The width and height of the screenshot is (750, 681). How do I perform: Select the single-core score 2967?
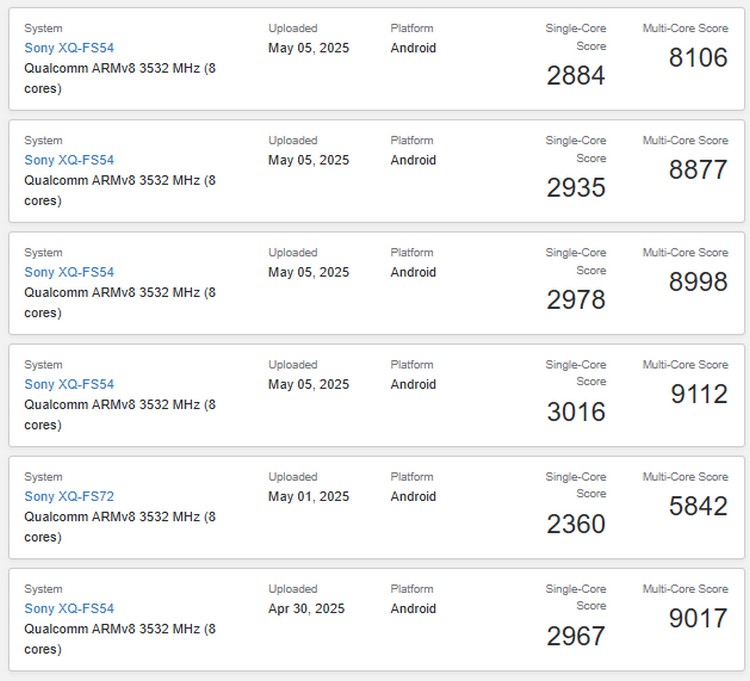click(576, 636)
